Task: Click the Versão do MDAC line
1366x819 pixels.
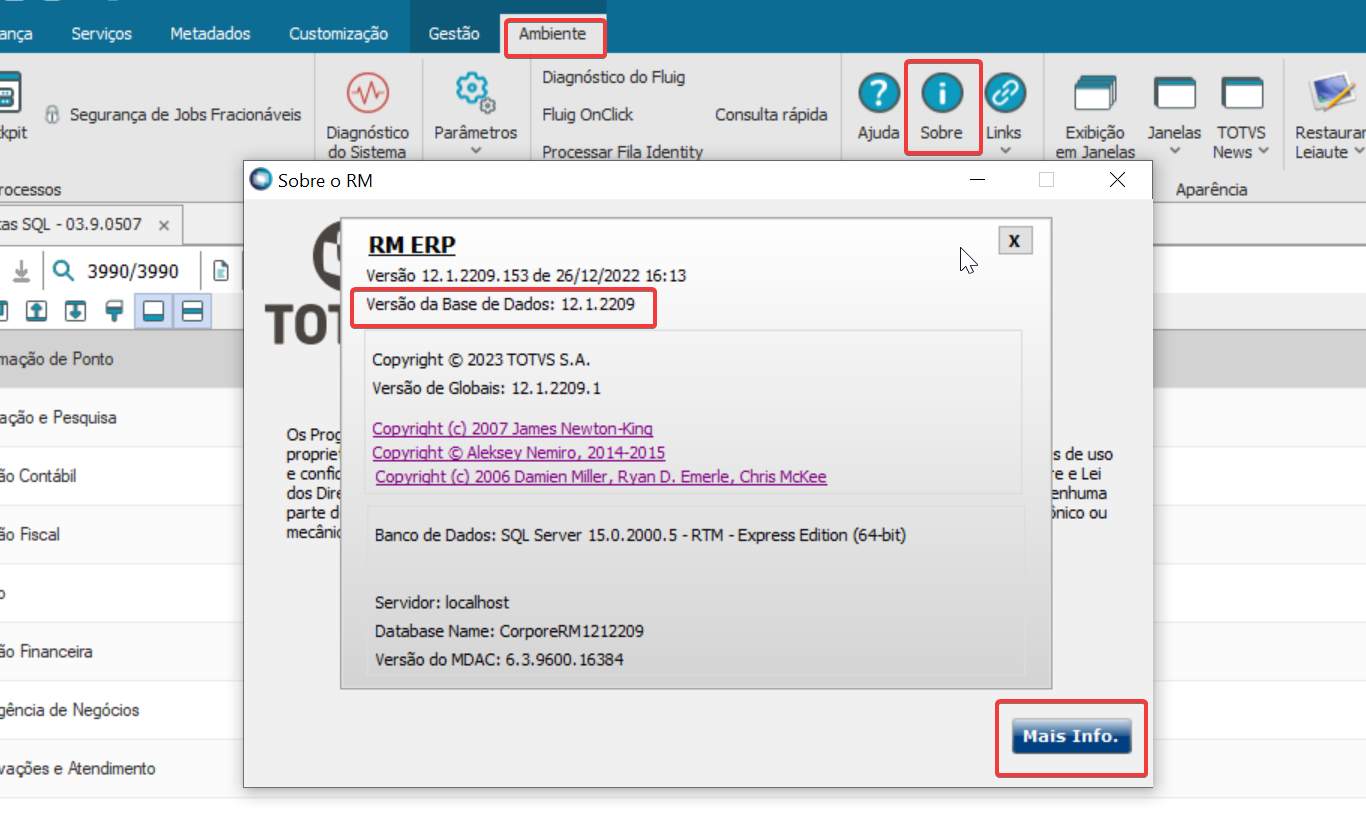Action: (x=499, y=660)
